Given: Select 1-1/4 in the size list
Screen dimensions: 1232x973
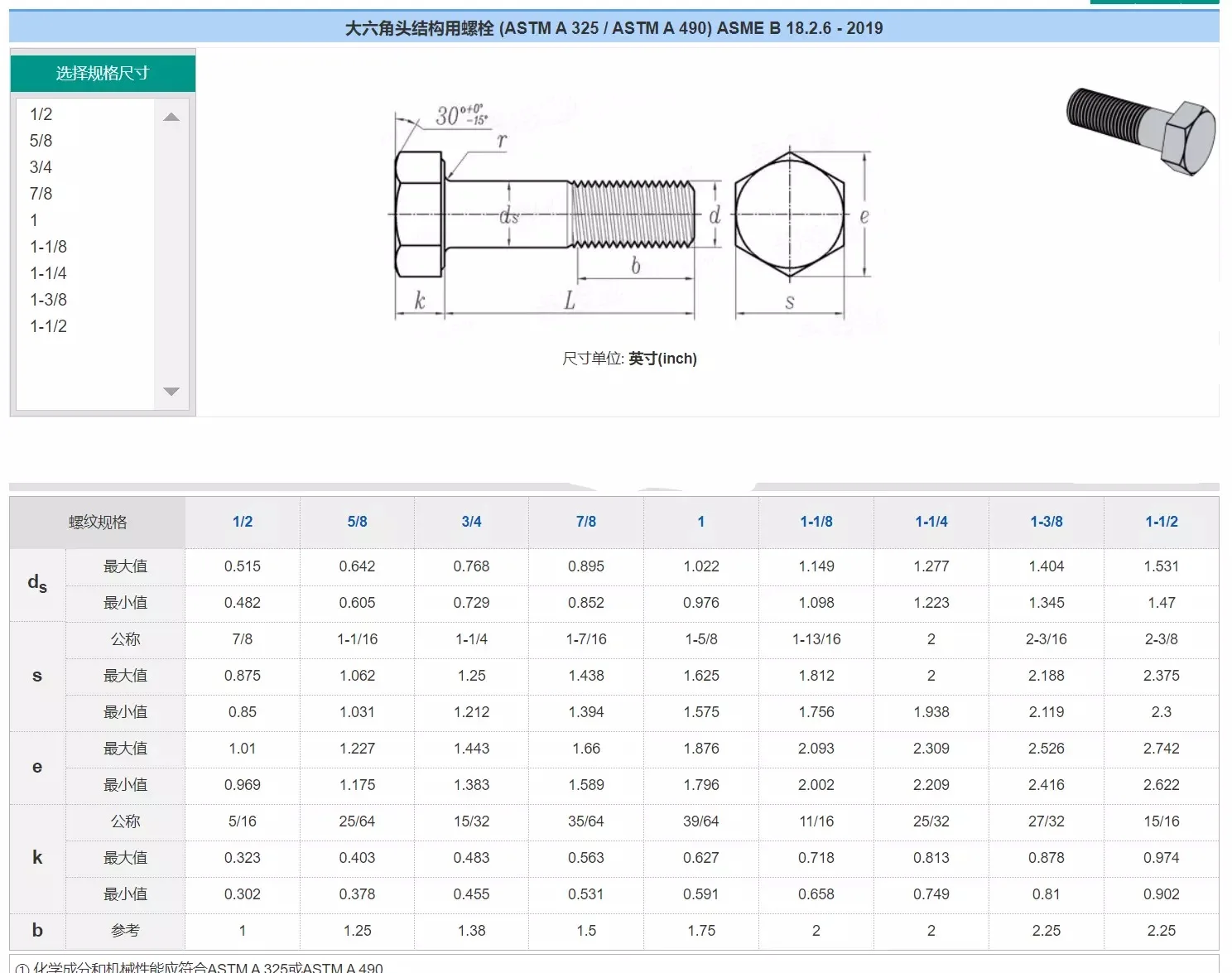Looking at the screenshot, I should [48, 273].
